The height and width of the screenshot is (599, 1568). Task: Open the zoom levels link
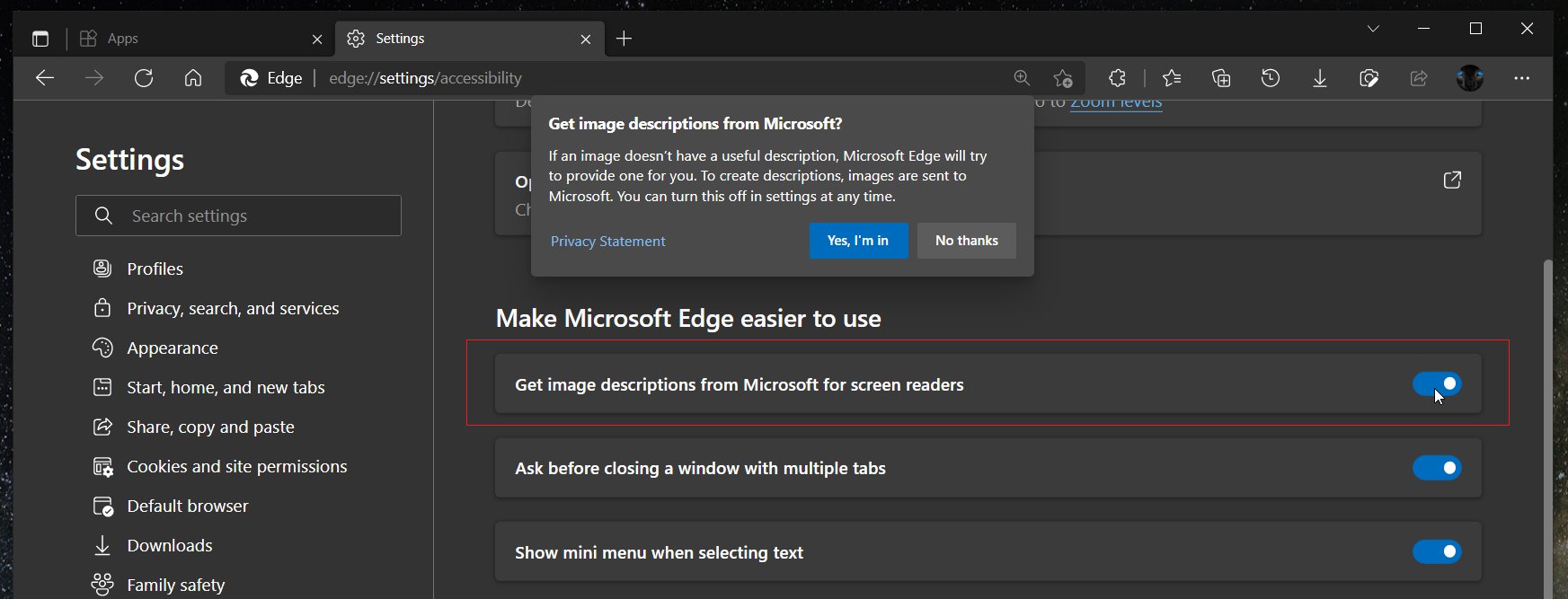(1116, 102)
